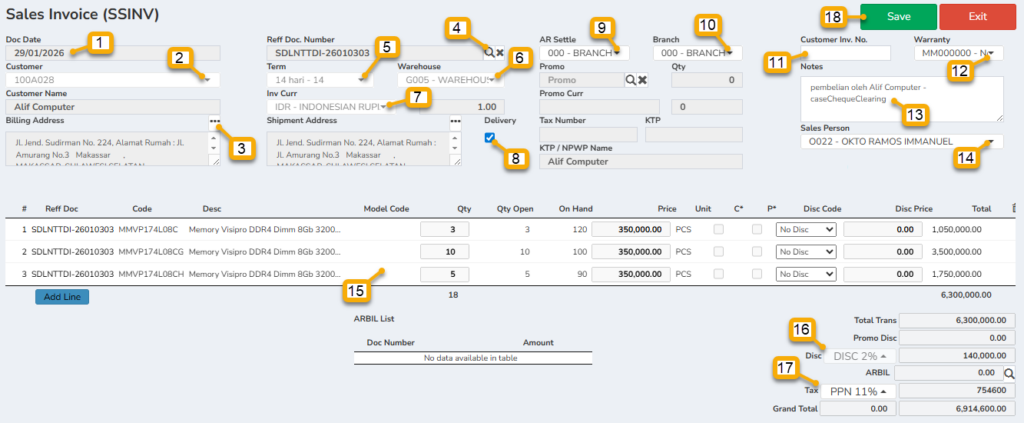Expand the AR Settle dropdown

tap(617, 52)
